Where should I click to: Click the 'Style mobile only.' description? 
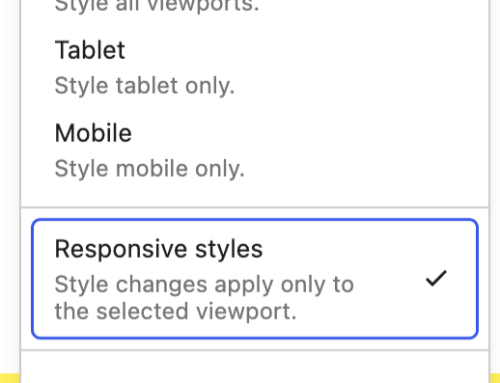point(150,169)
